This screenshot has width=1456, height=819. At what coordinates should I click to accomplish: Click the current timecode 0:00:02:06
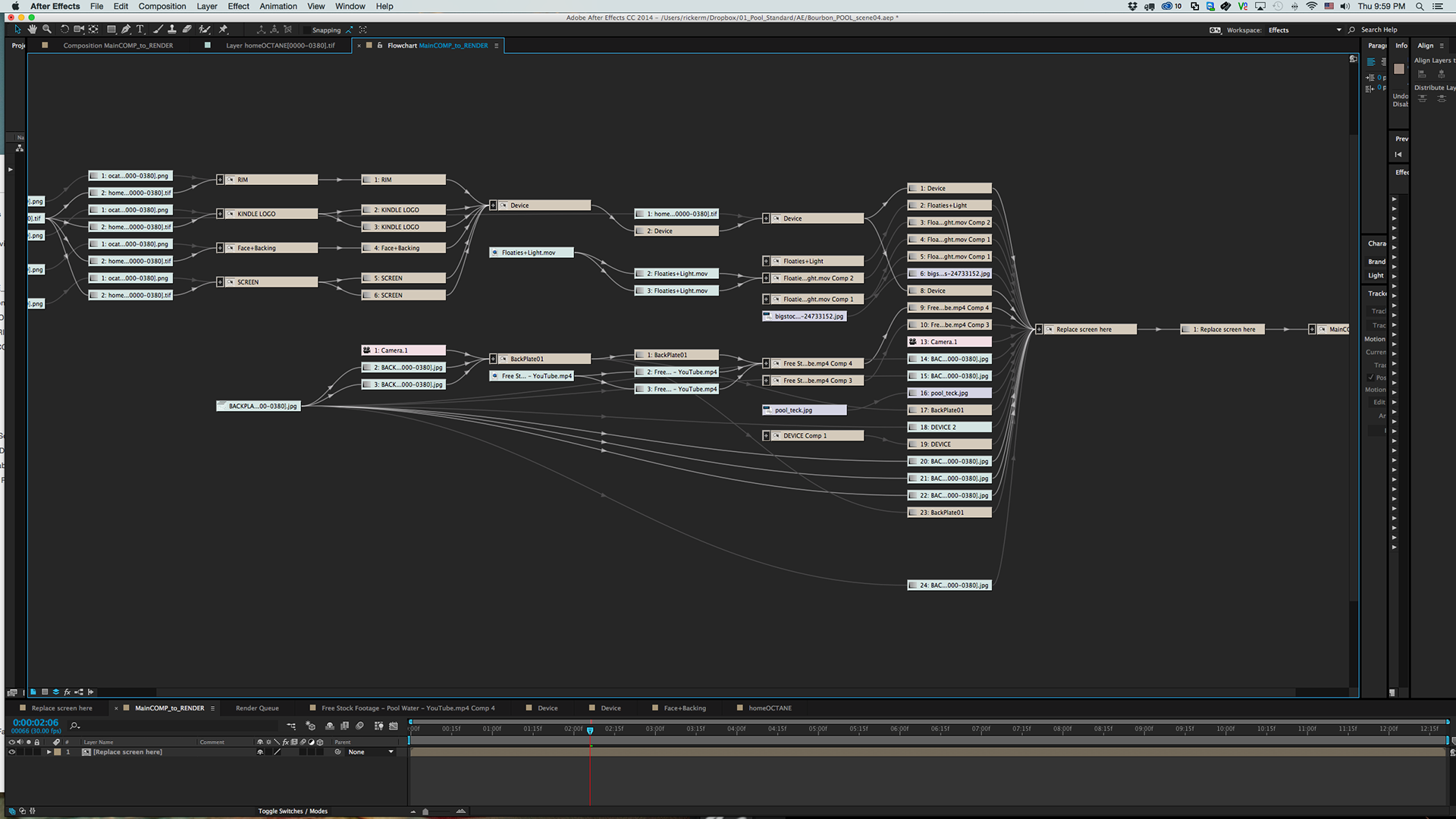click(36, 723)
